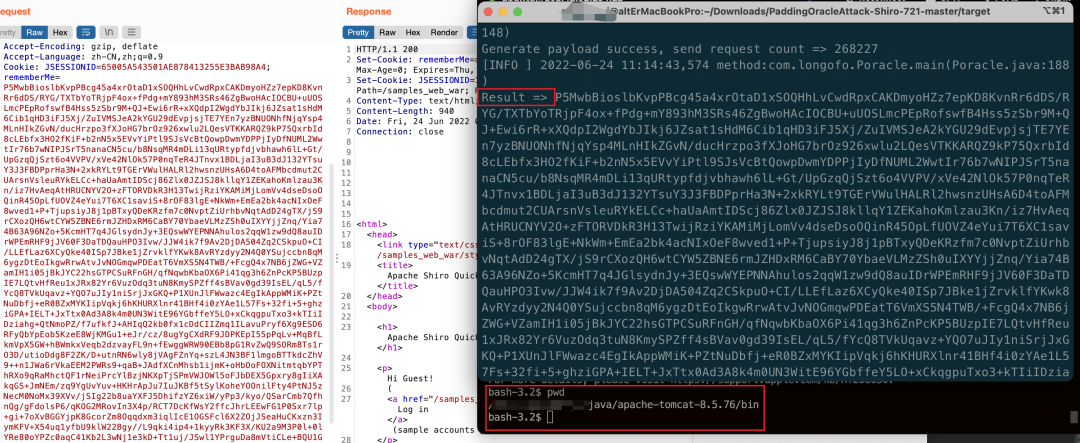Open the Request panel hamburger options menu
Viewport: 1080px width, 443px height.
(131, 32)
